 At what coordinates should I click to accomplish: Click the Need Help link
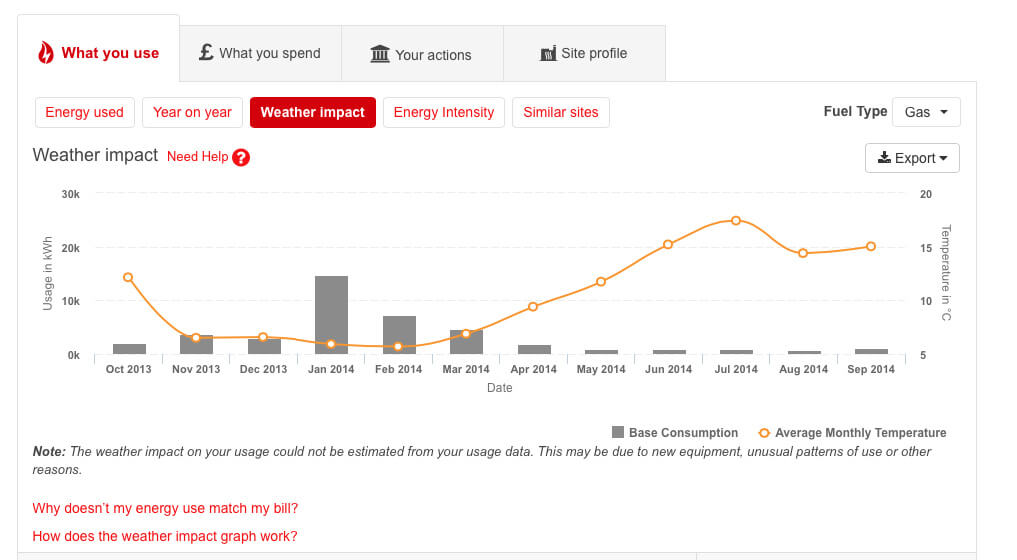tap(197, 157)
